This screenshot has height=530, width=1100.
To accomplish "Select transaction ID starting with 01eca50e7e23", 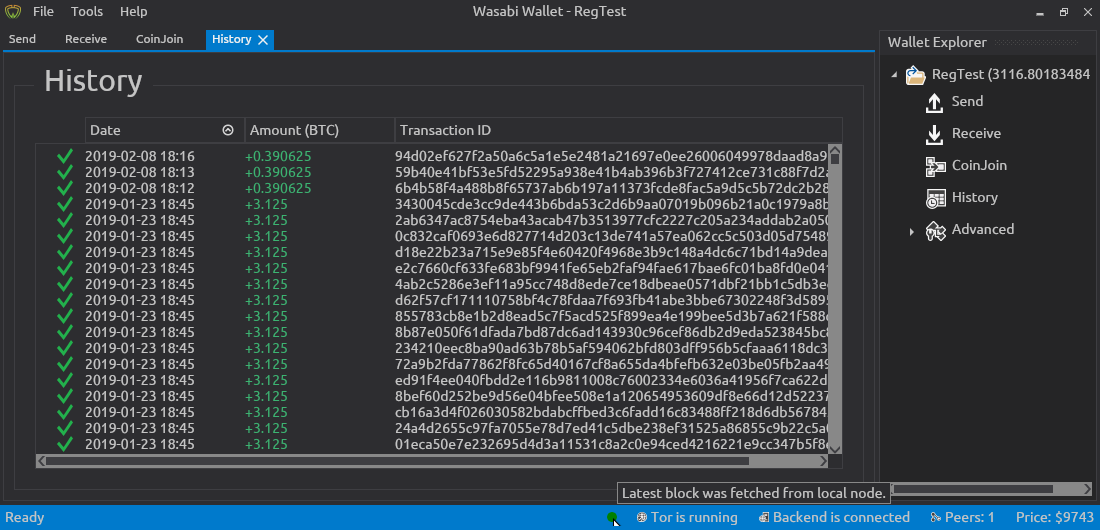I will (x=611, y=444).
